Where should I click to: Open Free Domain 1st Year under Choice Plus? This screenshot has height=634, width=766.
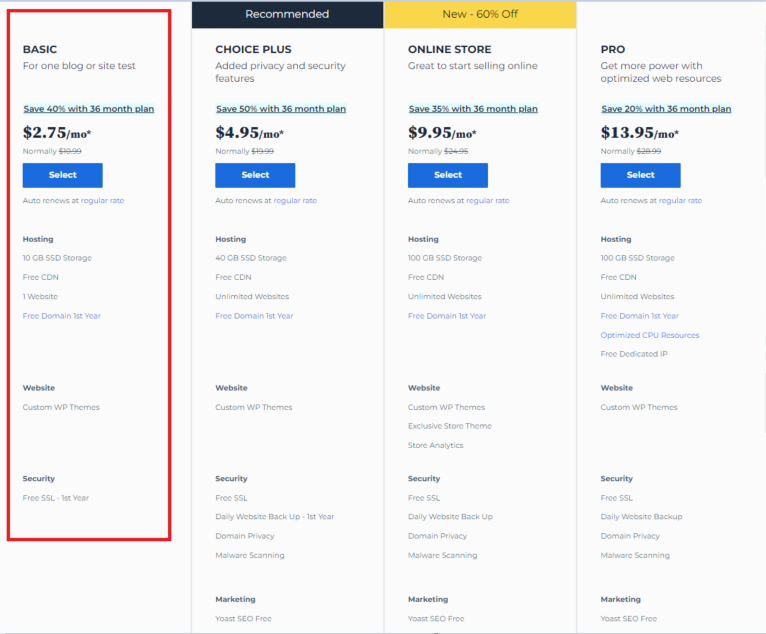254,316
